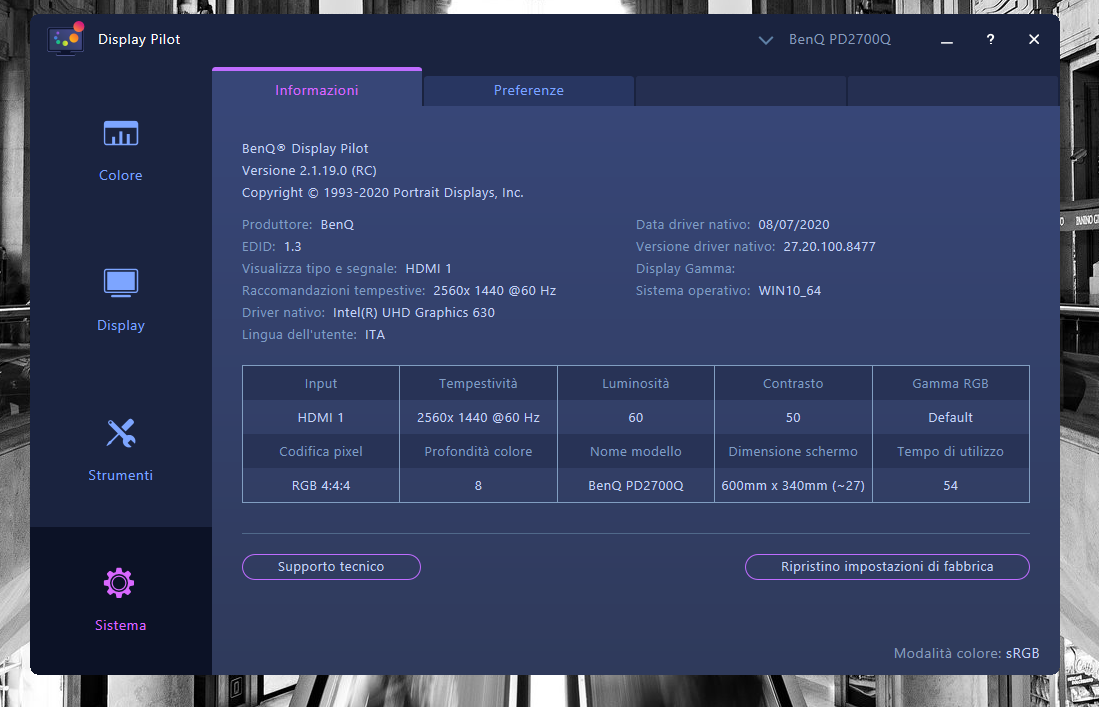Viewport: 1099px width, 707px height.
Task: Click the RGB 4:4:4 table cell
Action: point(321,486)
